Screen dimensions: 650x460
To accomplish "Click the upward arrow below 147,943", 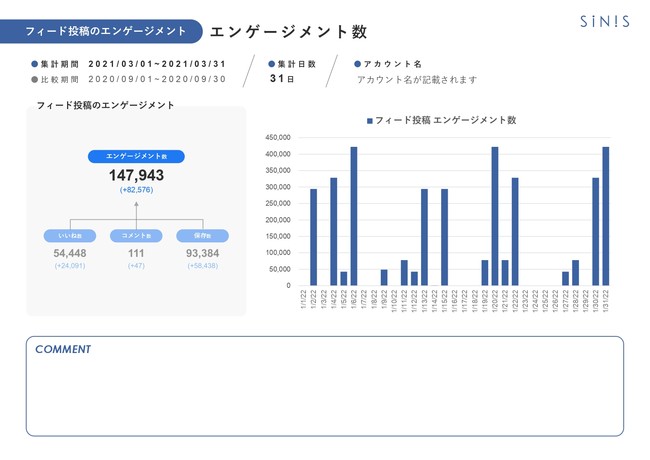I will click(136, 204).
